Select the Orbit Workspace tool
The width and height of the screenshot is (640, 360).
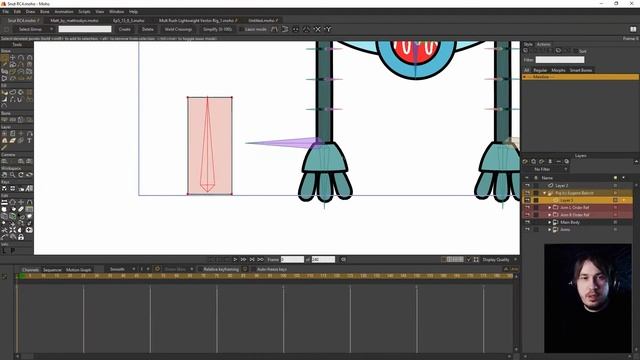click(x=29, y=175)
